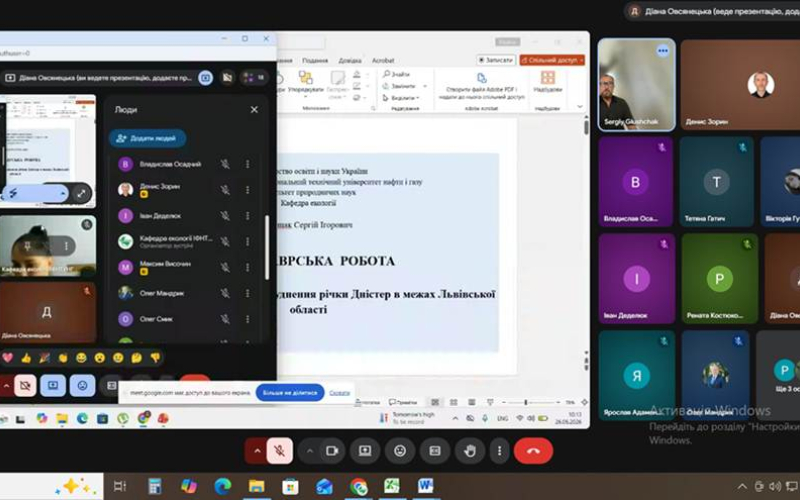Screen dimensions: 800x500
Task: Open more options for Денис Зорин in the people list
Action: click(248, 190)
